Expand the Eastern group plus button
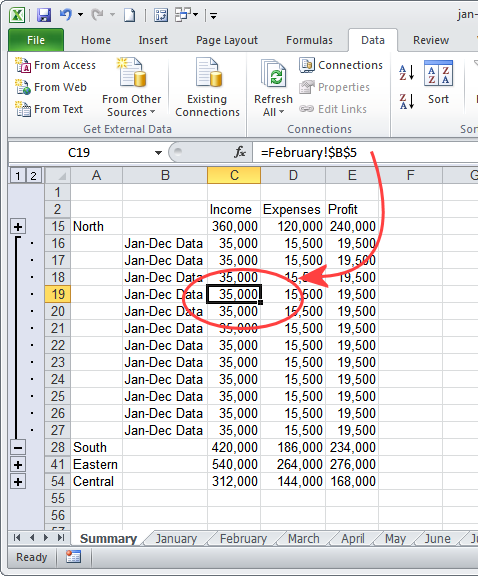The width and height of the screenshot is (478, 576). 18,465
